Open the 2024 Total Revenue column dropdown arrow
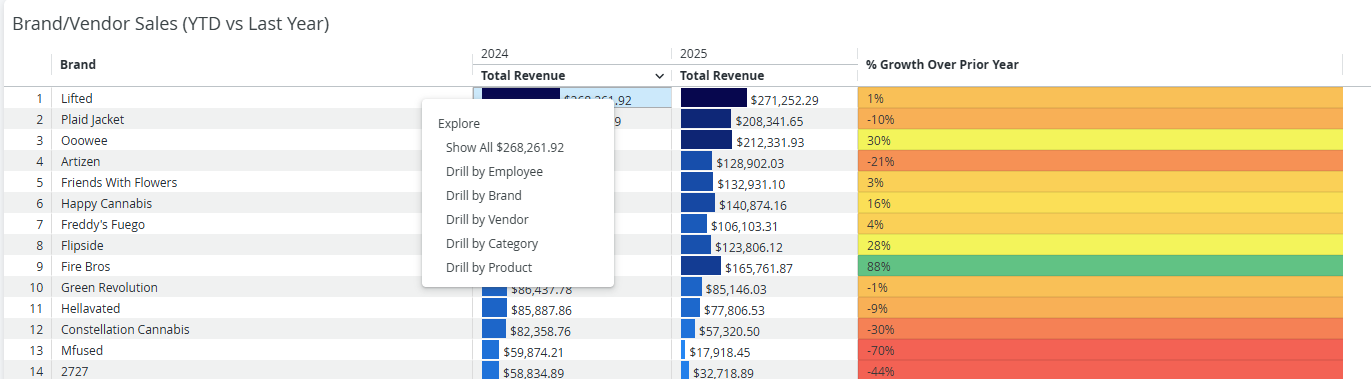Screen dimensions: 1371x379 point(659,76)
